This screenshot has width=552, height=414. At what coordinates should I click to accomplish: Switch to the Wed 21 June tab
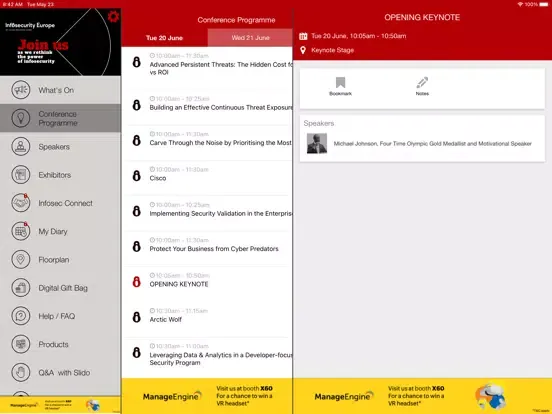[x=250, y=38]
